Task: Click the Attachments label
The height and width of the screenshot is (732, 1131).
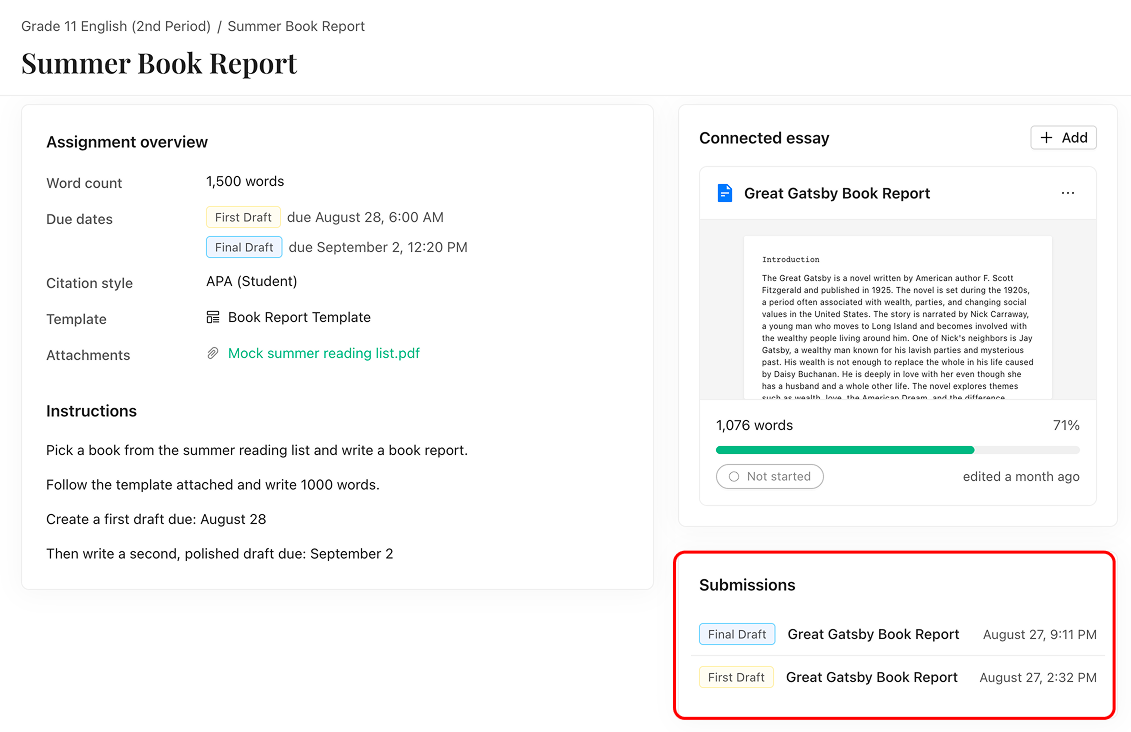Action: coord(88,356)
